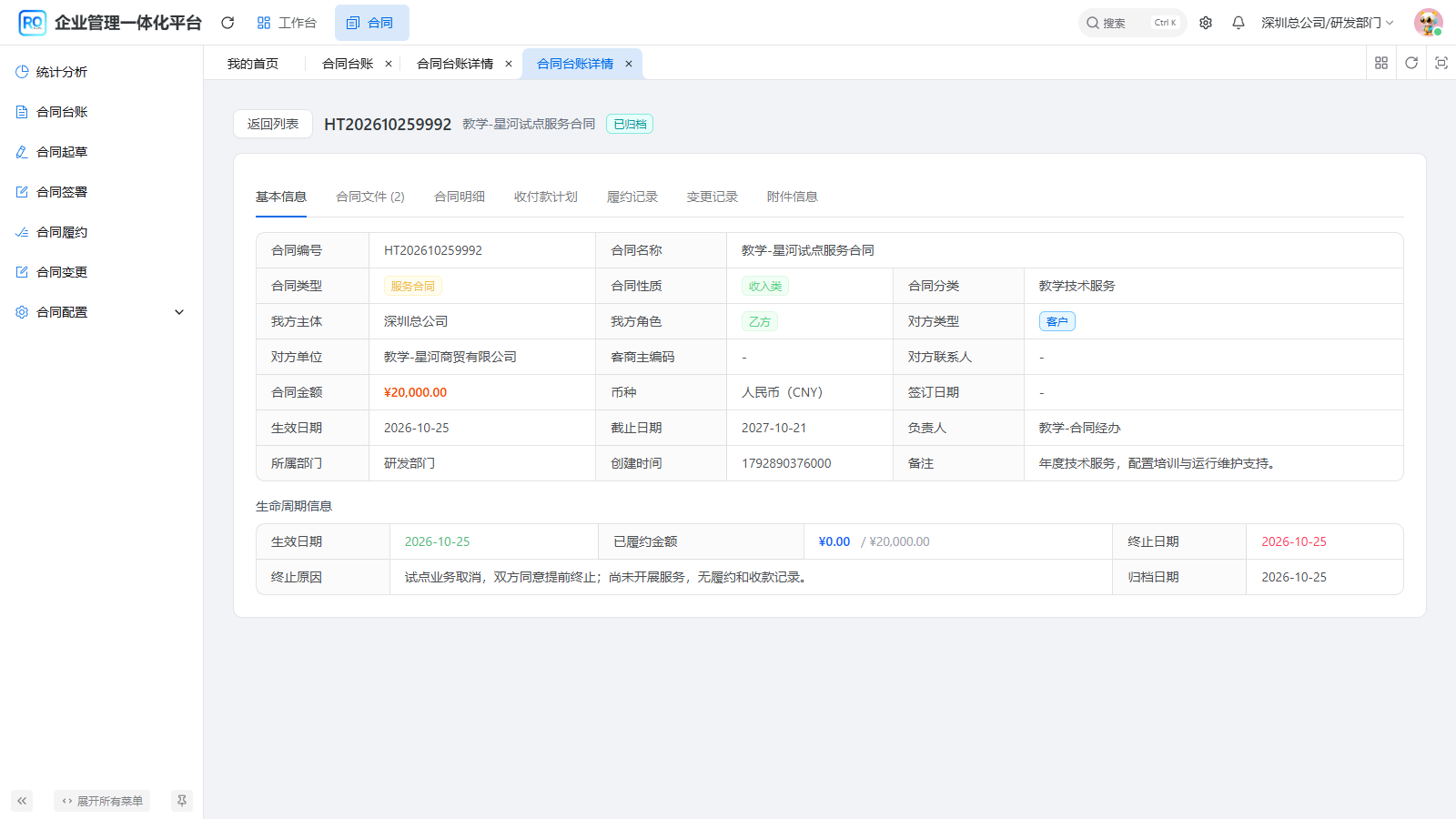Collapse the sidebar with double-chevron icon
Image resolution: width=1456 pixels, height=819 pixels.
coord(22,801)
